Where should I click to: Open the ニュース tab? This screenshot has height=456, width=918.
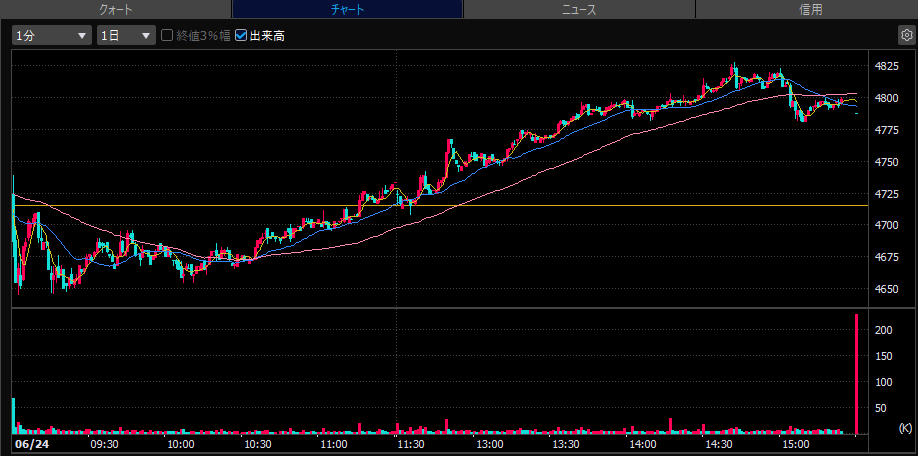tap(579, 9)
